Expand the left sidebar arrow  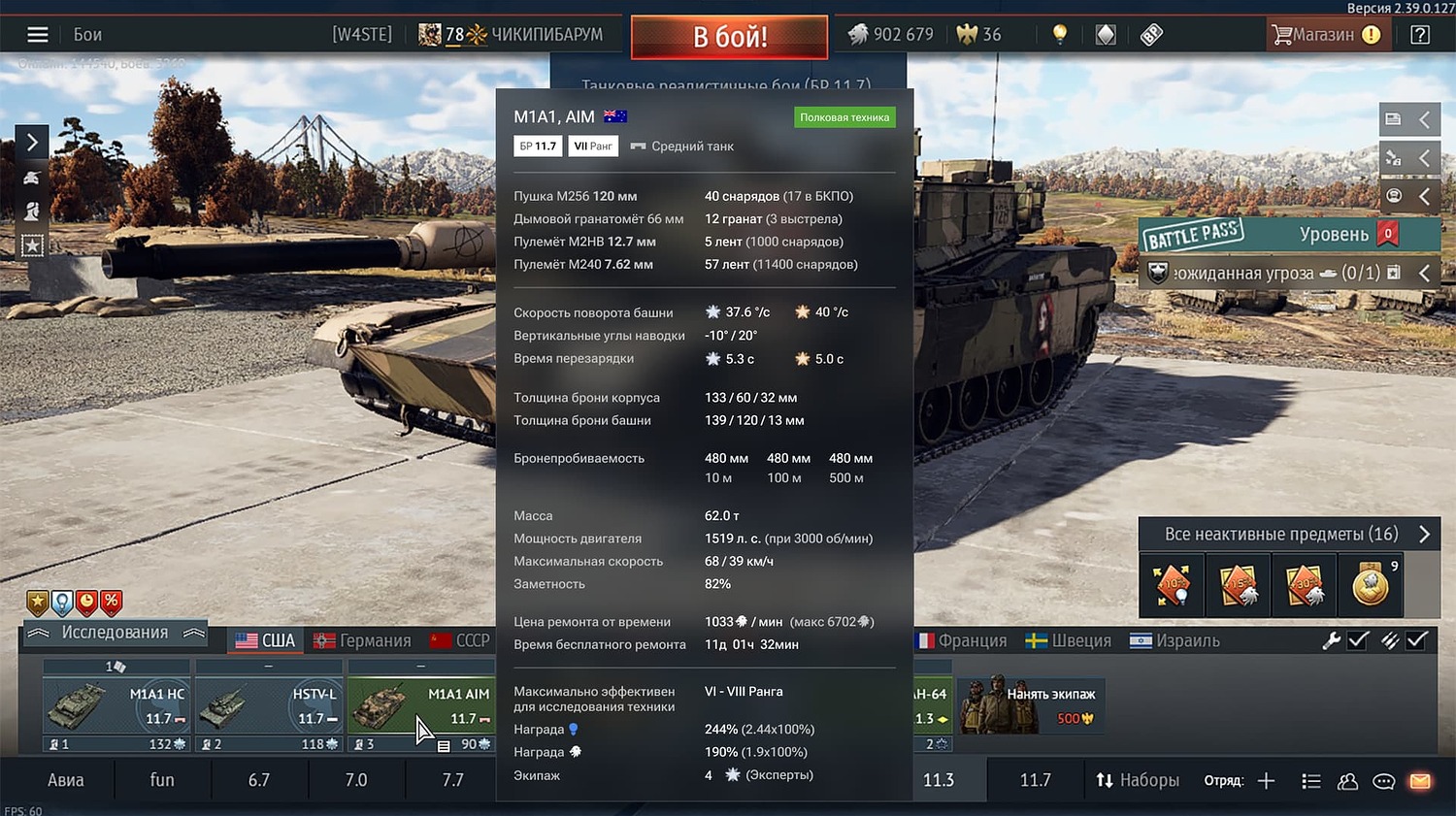point(32,143)
